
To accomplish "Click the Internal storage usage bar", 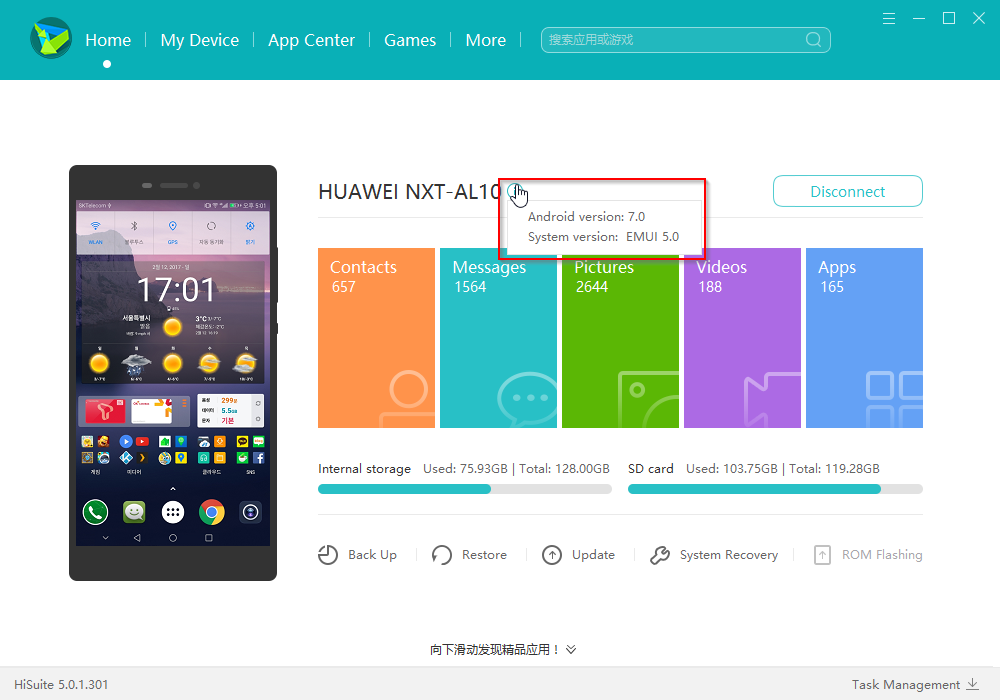I will [464, 489].
